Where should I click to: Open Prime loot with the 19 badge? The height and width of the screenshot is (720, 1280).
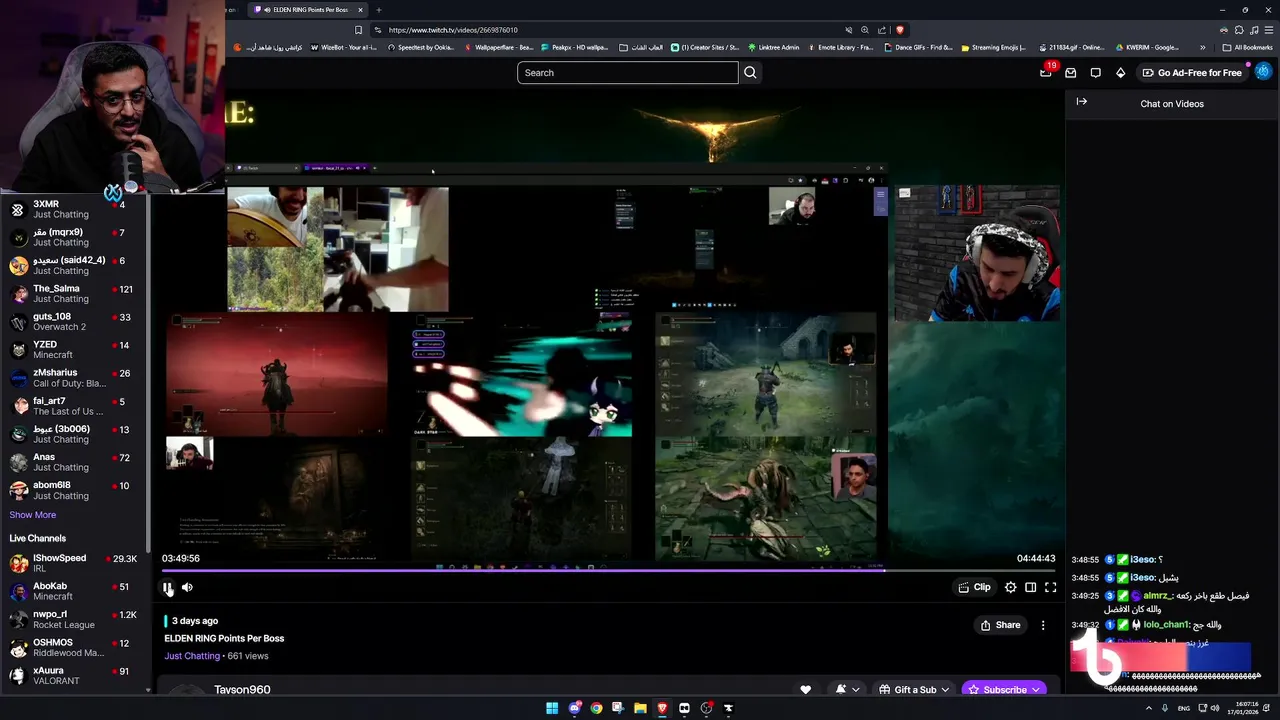(x=1045, y=72)
